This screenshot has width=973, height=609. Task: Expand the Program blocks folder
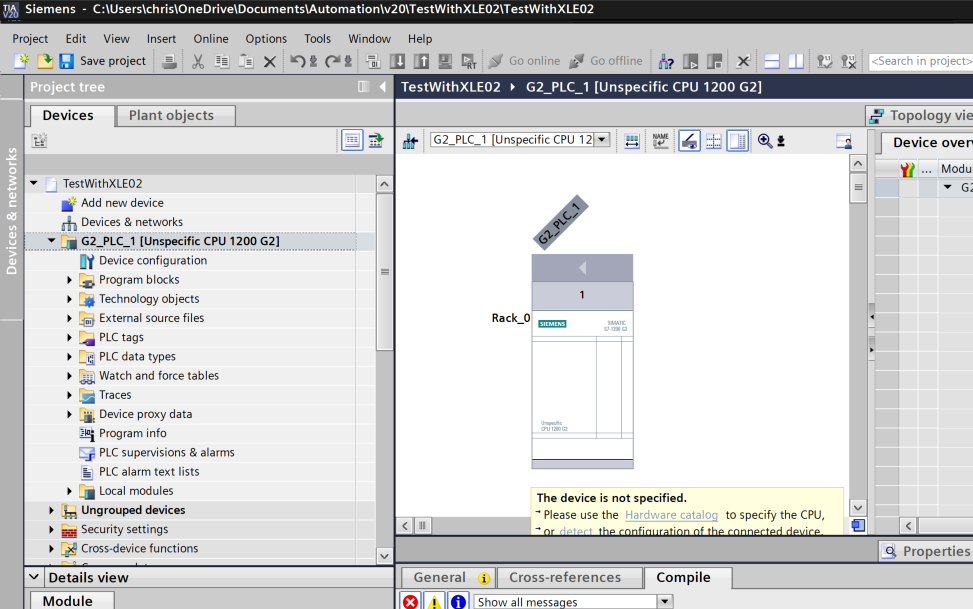[x=70, y=280]
